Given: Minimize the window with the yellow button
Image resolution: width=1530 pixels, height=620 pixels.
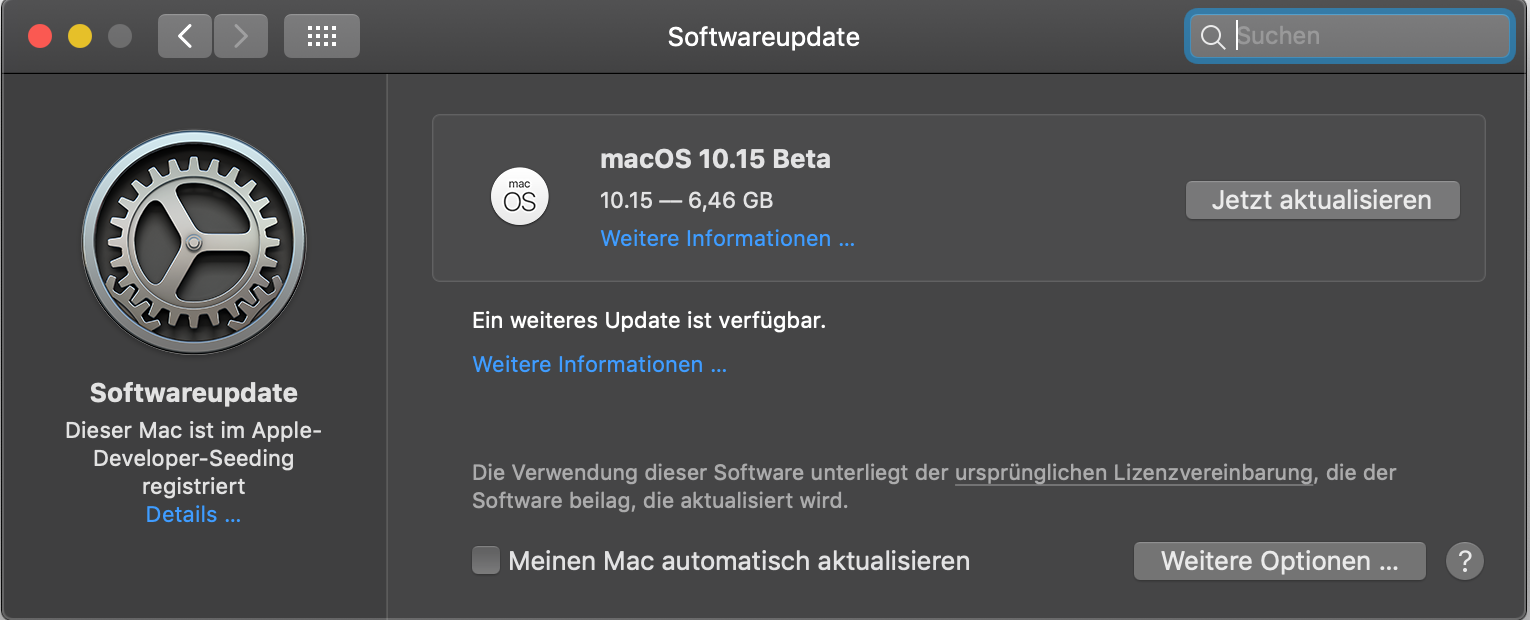Looking at the screenshot, I should pos(80,37).
